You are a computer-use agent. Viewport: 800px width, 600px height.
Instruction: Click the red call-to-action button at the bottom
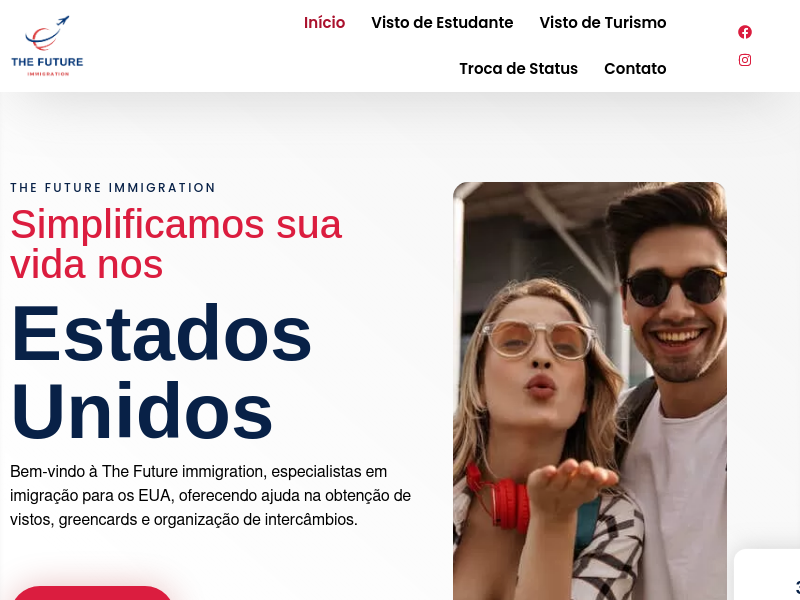click(92, 593)
